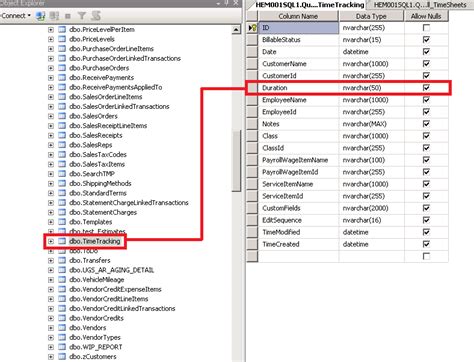Uncheck Allow Nulls for BillableStatus

pos(426,40)
